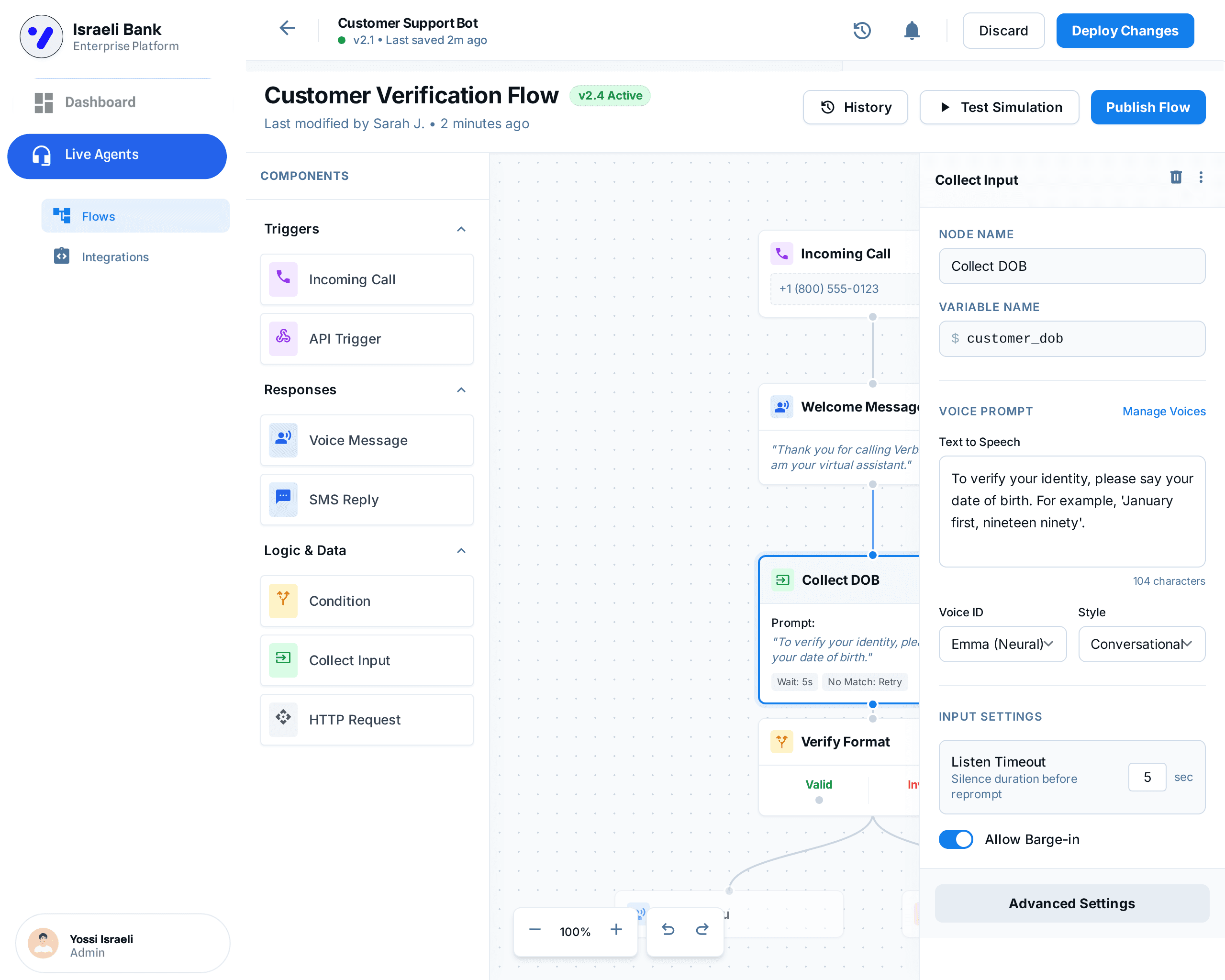Screen dimensions: 1225x980
Task: Collapse the Logic & Data section
Action: [461, 550]
